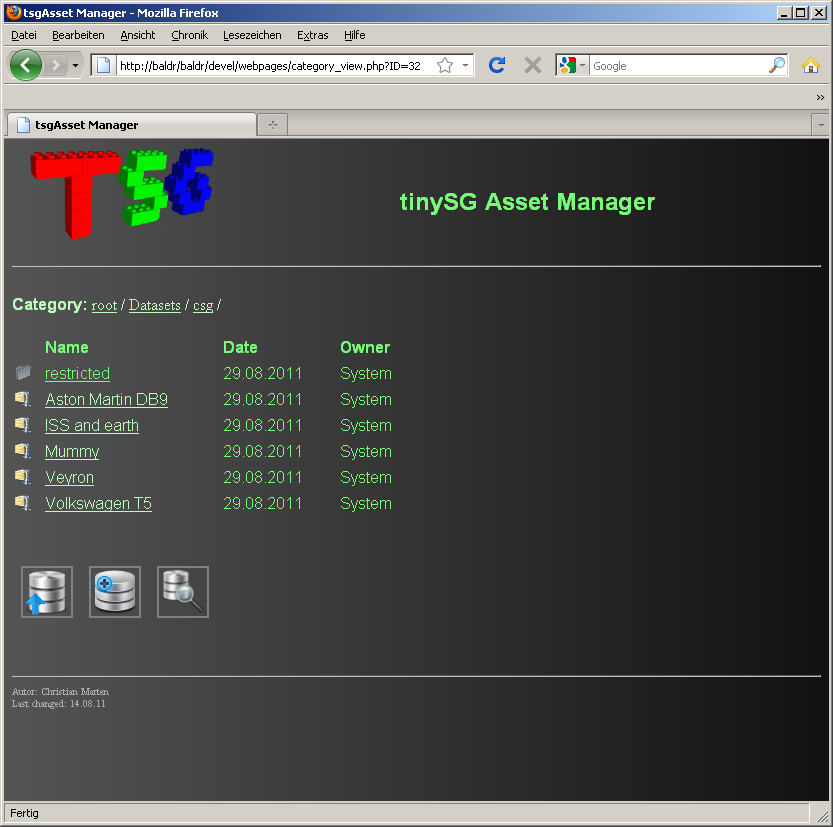Click the green back arrow button
Image resolution: width=833 pixels, height=827 pixels.
tap(26, 66)
